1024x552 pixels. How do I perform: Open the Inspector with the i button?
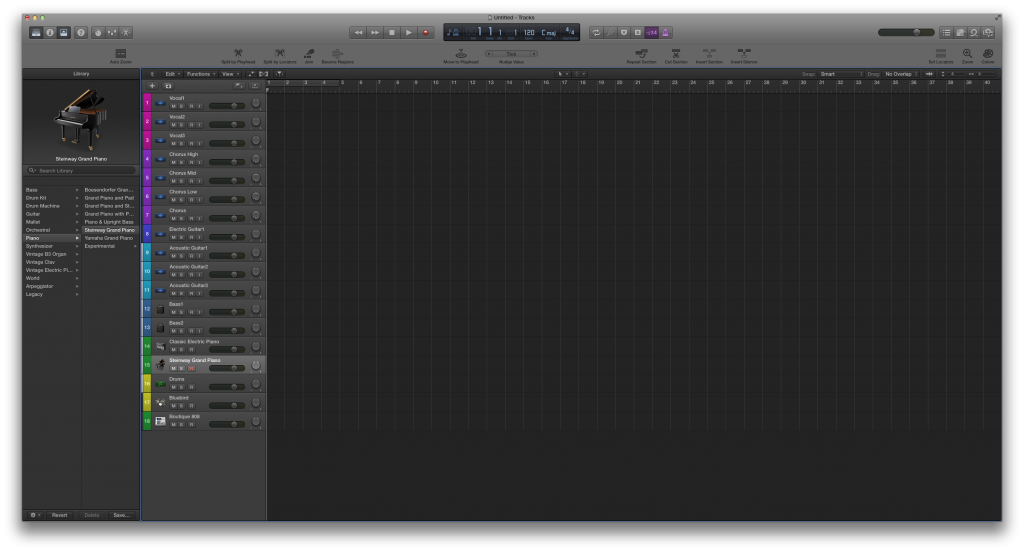tap(50, 33)
